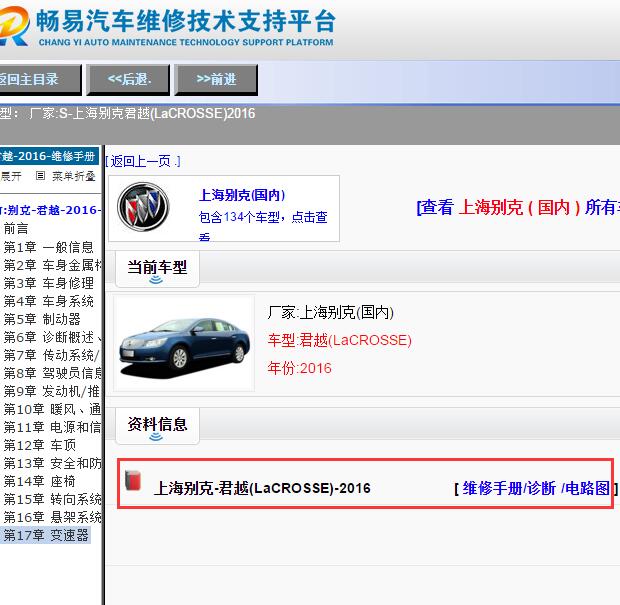Open 第5章 制动器

click(x=42, y=319)
